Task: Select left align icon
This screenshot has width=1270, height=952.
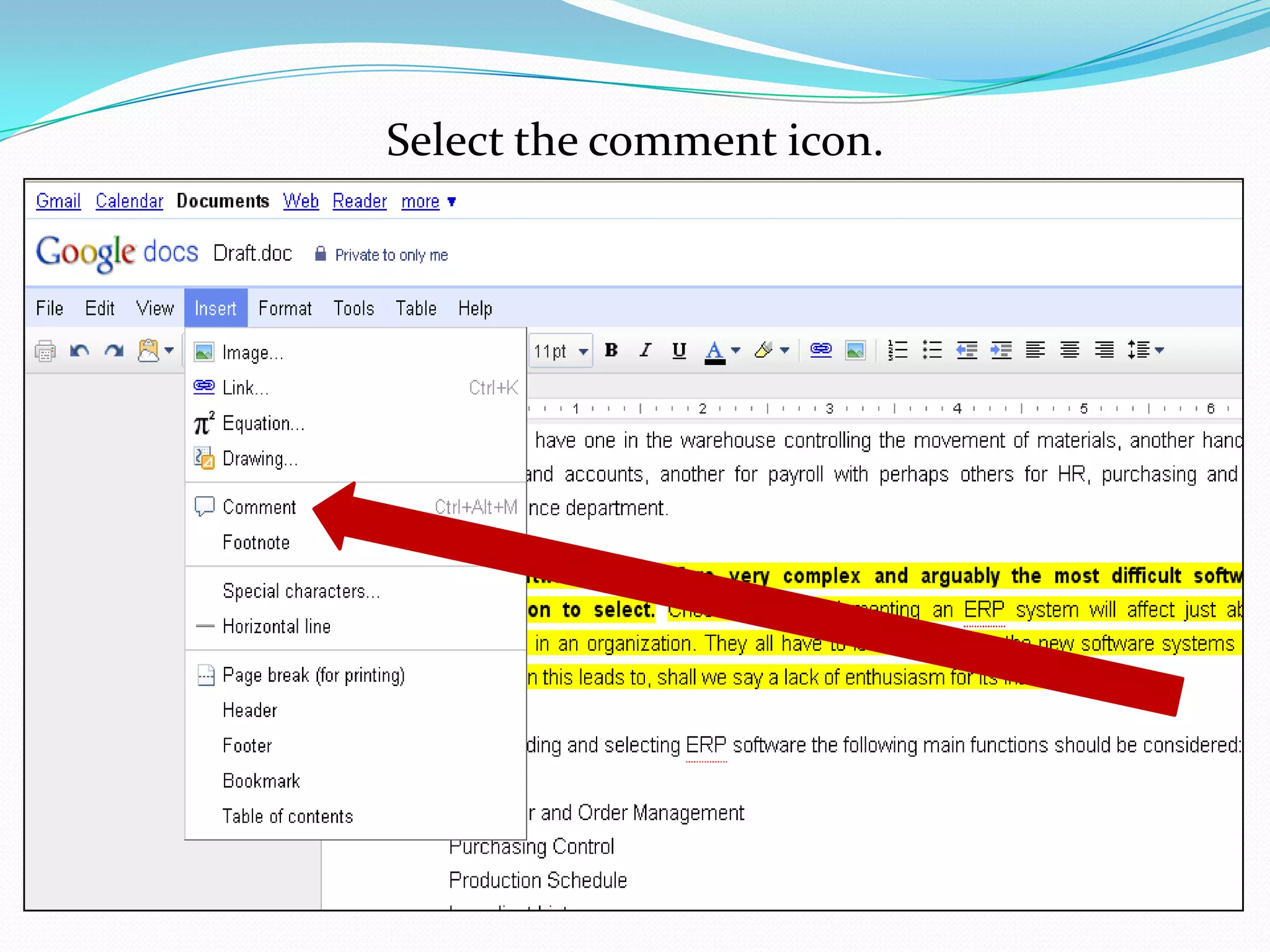Action: click(1035, 350)
